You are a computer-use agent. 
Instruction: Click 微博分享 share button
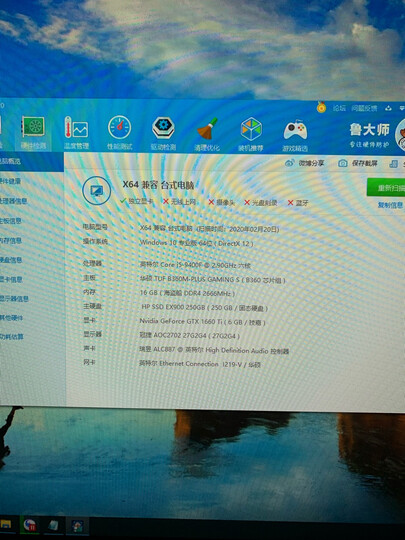pyautogui.click(x=305, y=163)
